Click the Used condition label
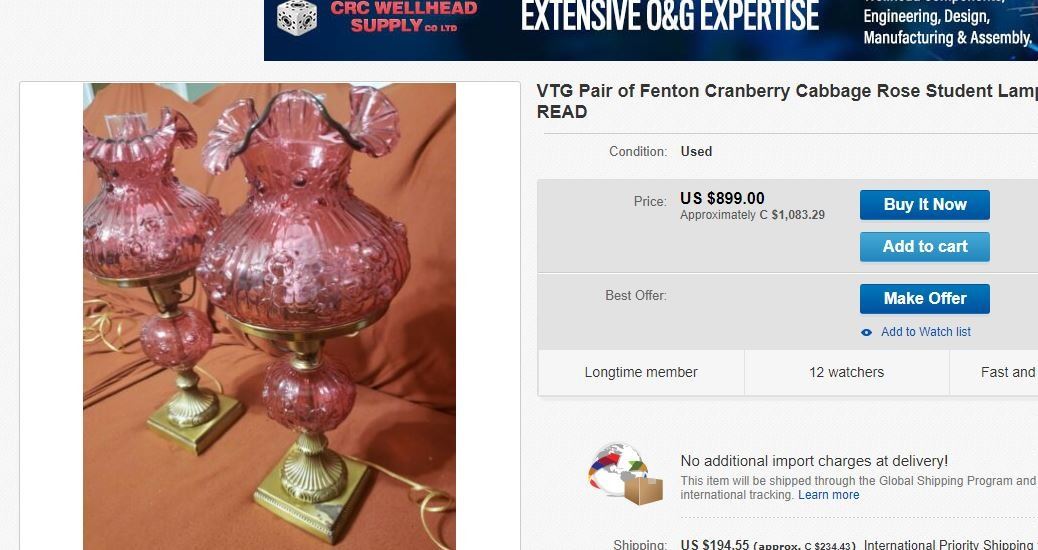The width and height of the screenshot is (1038, 550). pos(696,152)
